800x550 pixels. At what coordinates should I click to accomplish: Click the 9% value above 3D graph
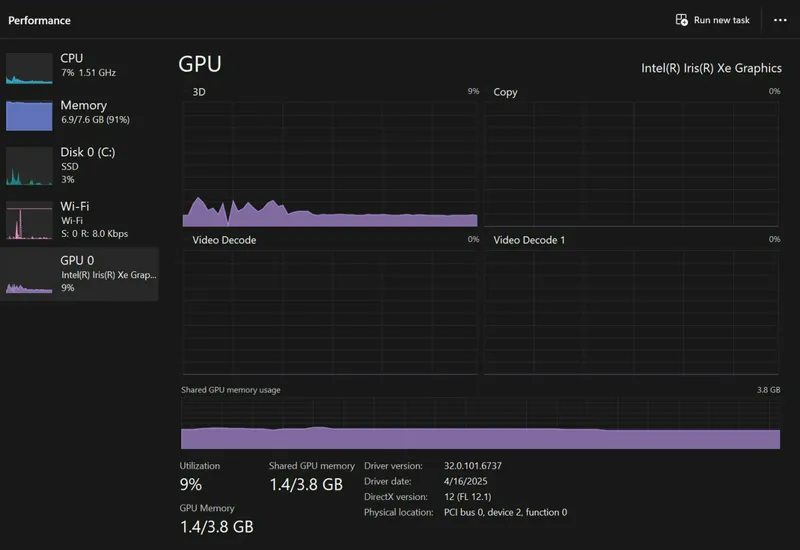tap(473, 91)
